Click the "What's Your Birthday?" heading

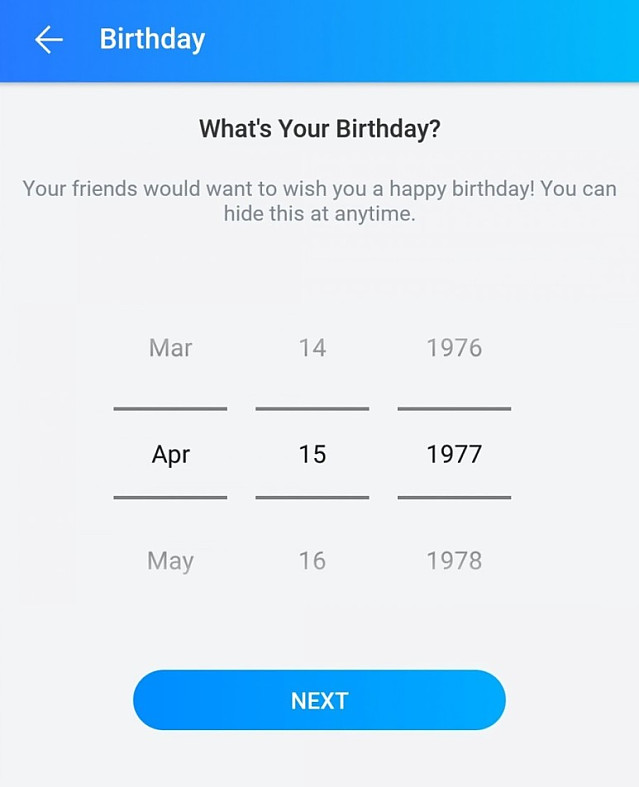[319, 129]
